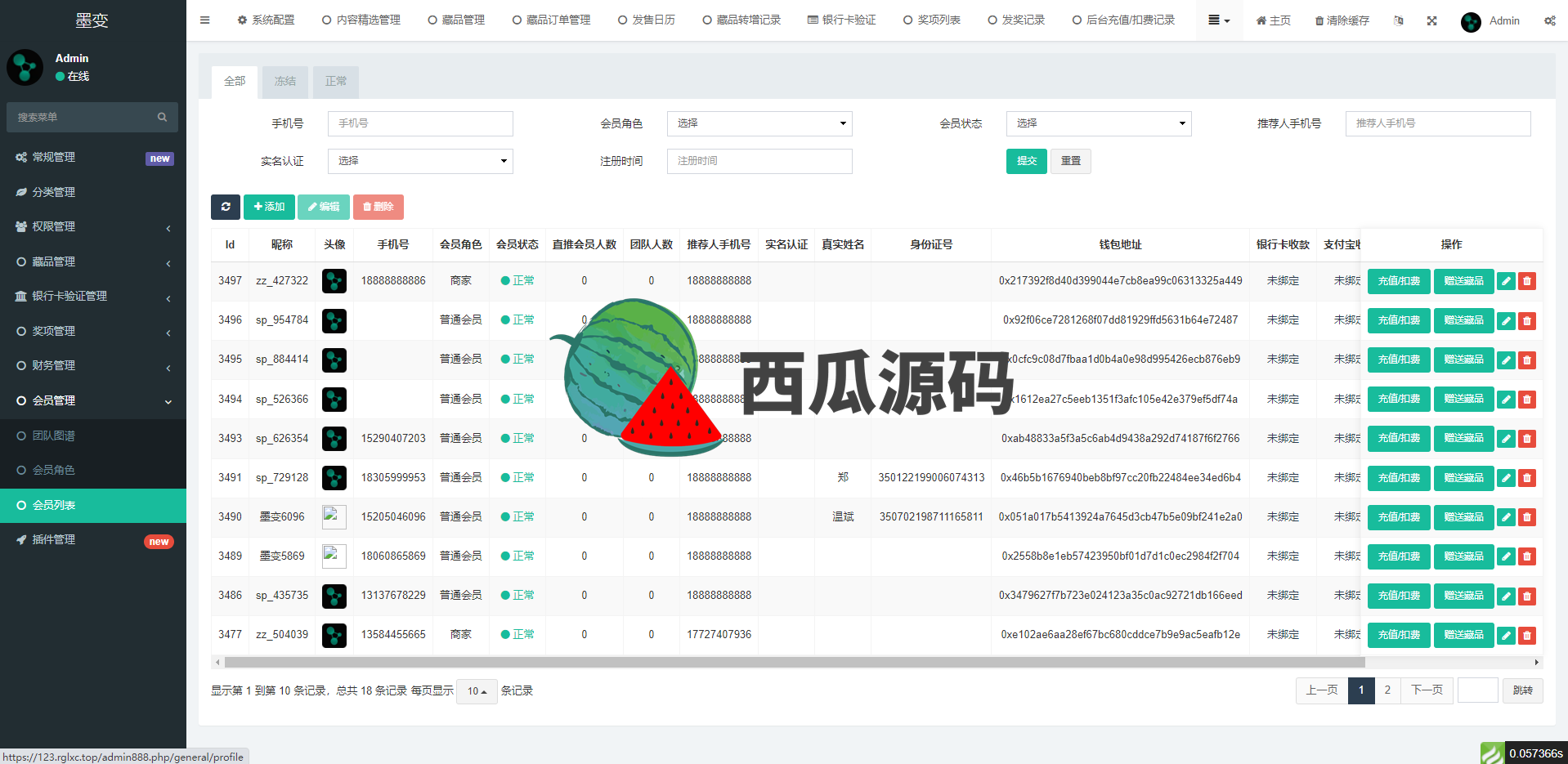Collapse 会员管理 sidebar menu

tap(93, 400)
